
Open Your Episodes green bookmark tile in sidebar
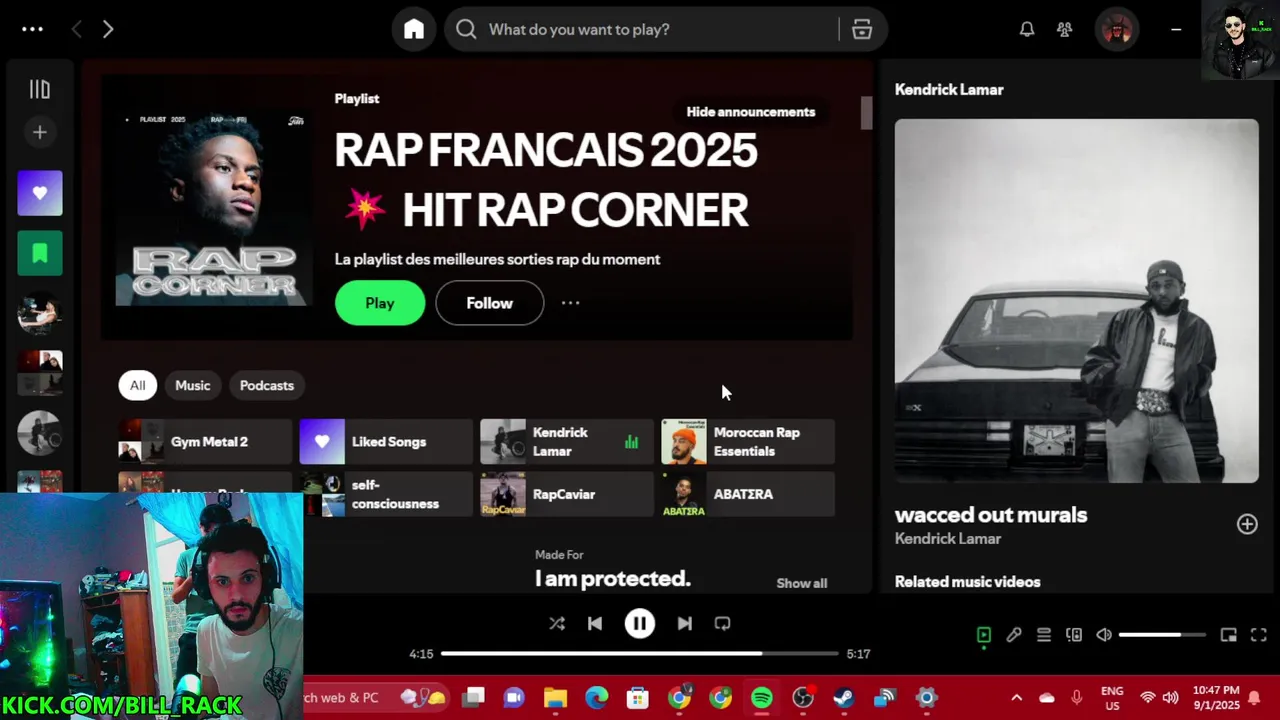tap(40, 253)
